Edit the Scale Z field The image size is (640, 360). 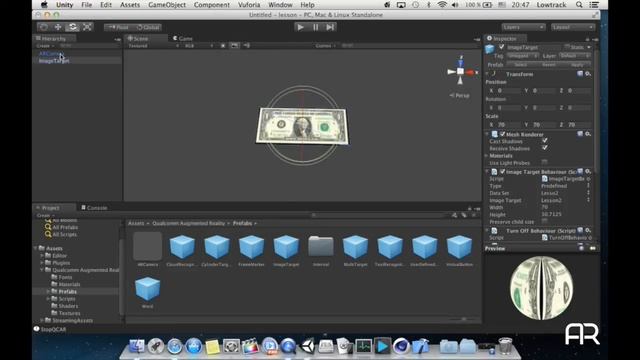(x=579, y=125)
